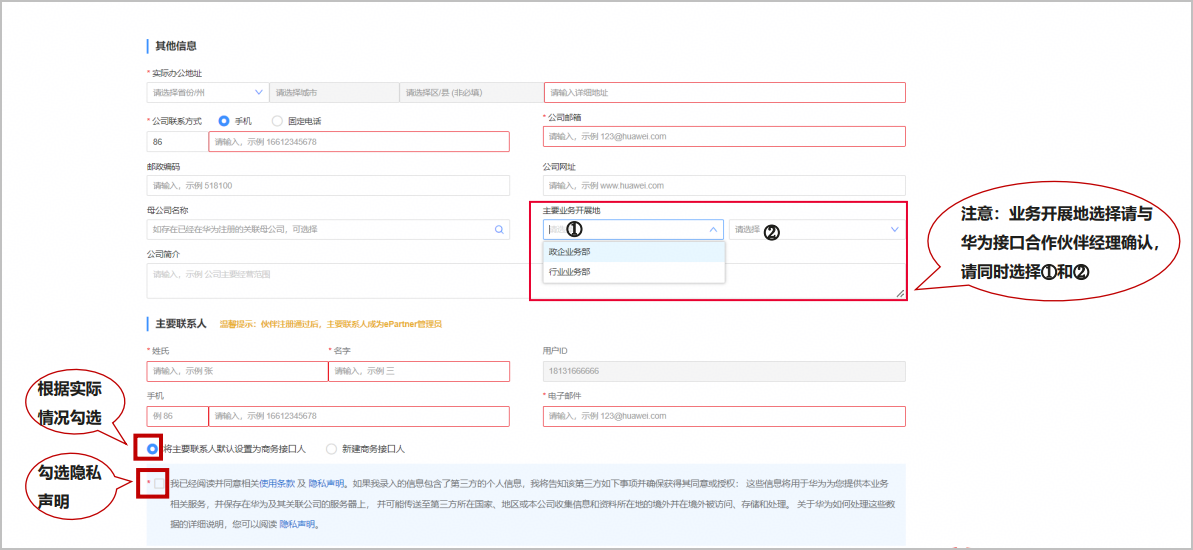
Task: Click the province dropdown chevron arrow
Action: (259, 92)
